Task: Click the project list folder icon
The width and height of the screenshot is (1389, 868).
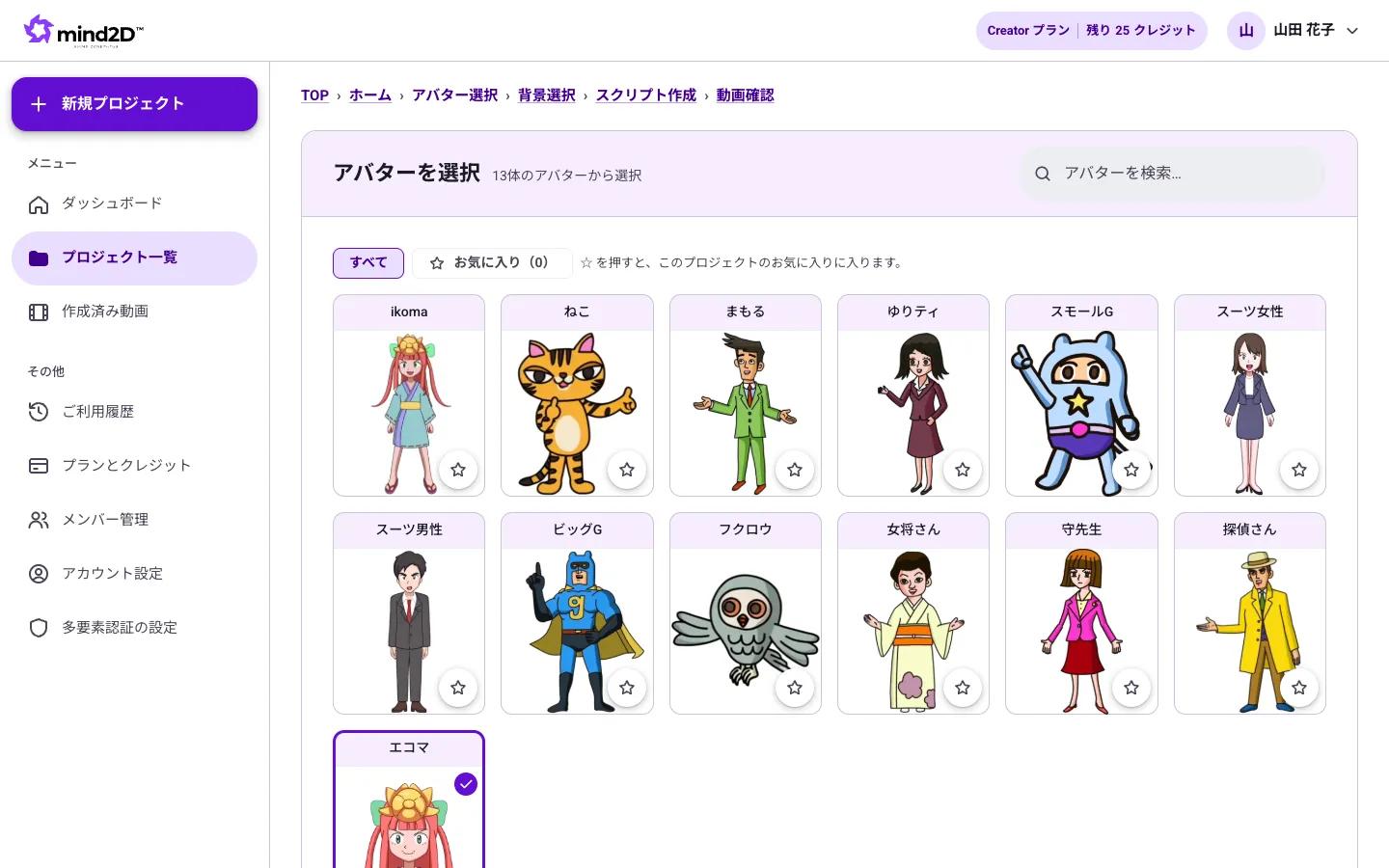Action: pyautogui.click(x=39, y=258)
